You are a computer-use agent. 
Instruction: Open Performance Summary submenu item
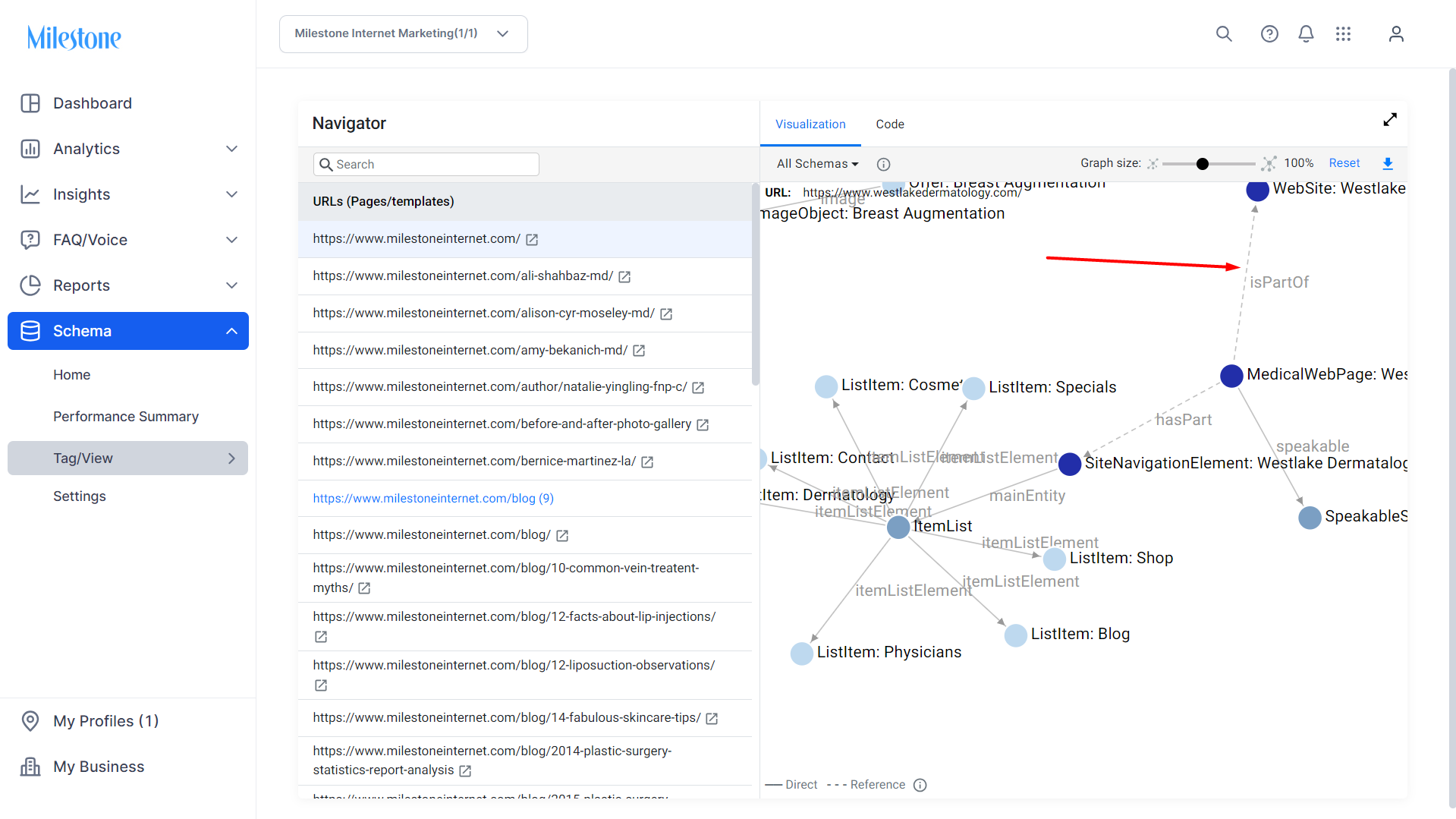click(x=126, y=417)
